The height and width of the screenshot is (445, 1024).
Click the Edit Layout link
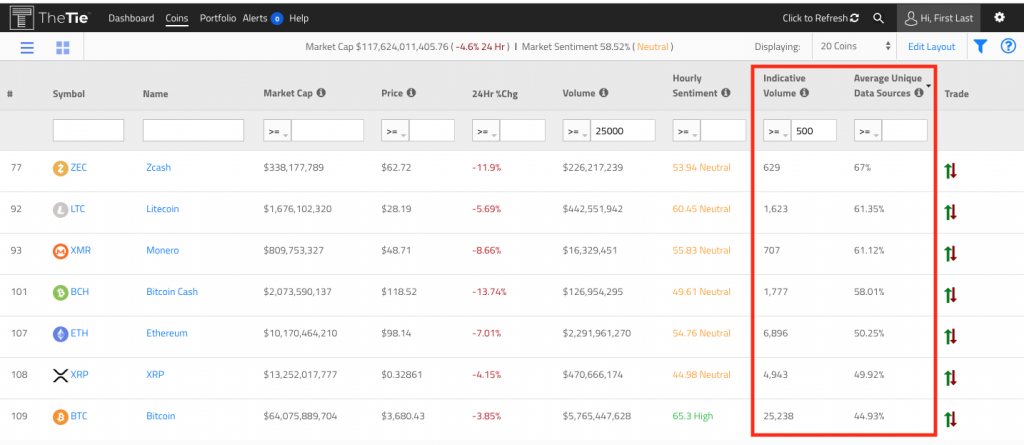pyautogui.click(x=931, y=46)
